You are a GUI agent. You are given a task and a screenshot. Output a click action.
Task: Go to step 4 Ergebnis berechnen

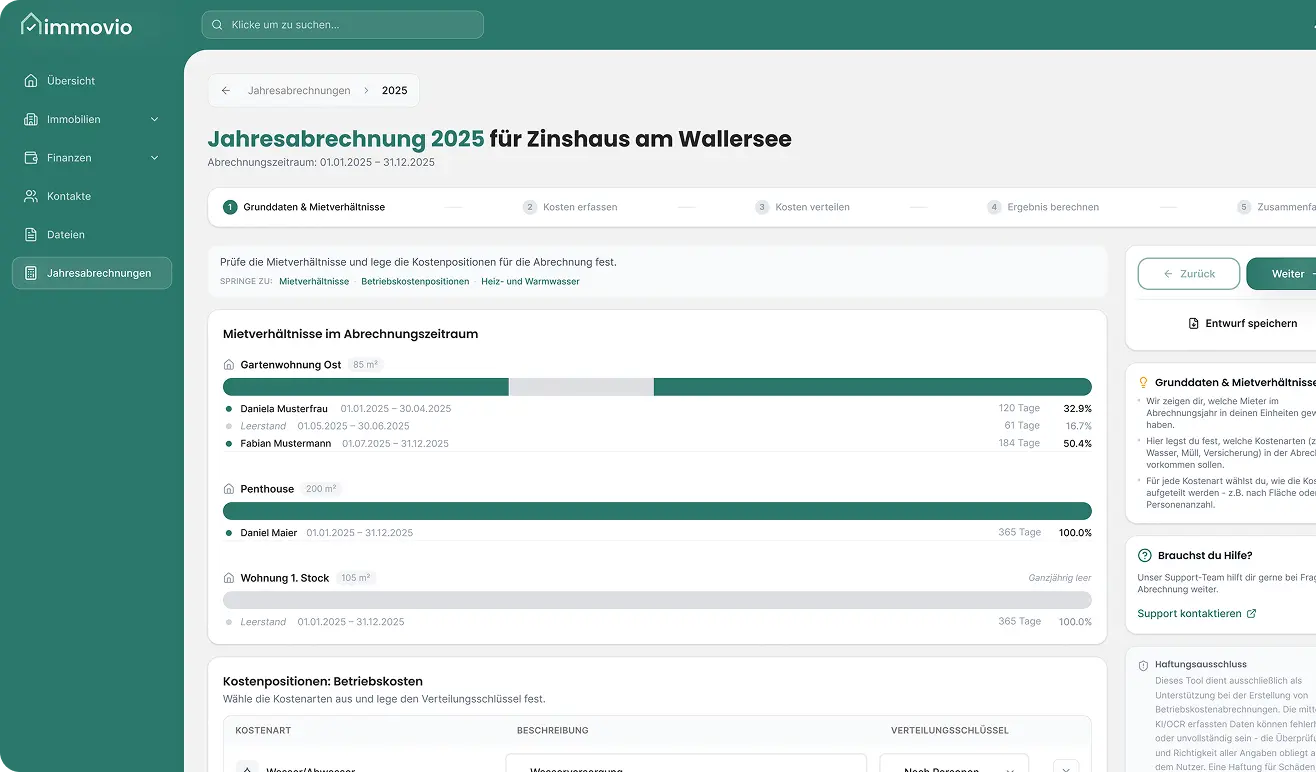coord(1042,207)
